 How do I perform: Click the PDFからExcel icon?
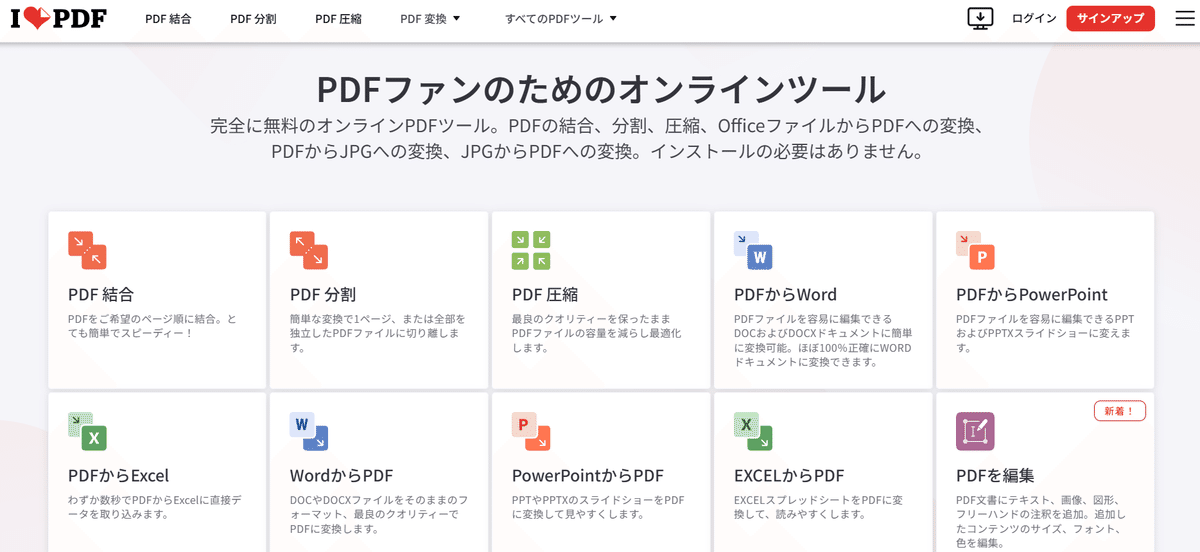87,432
